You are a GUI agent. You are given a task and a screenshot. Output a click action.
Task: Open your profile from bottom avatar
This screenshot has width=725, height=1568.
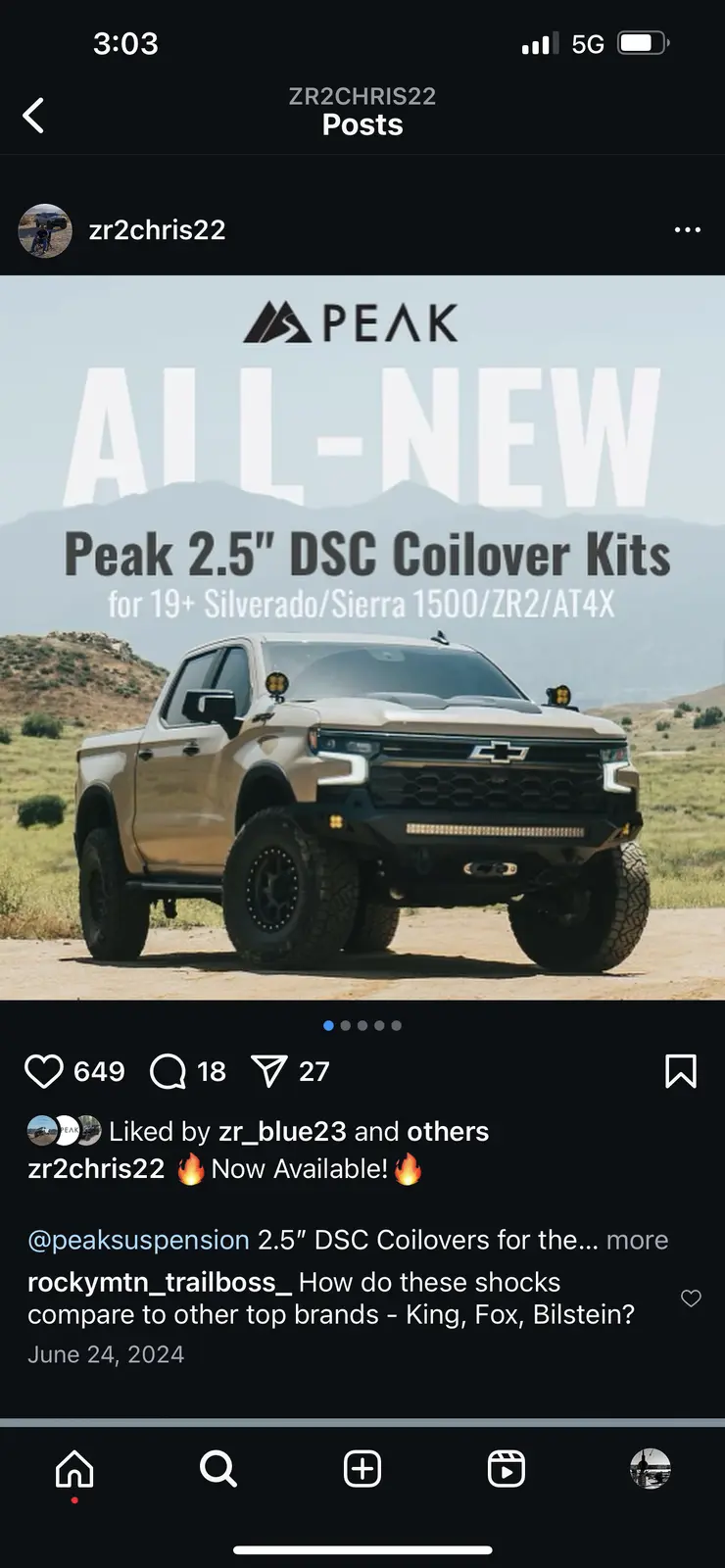651,1469
